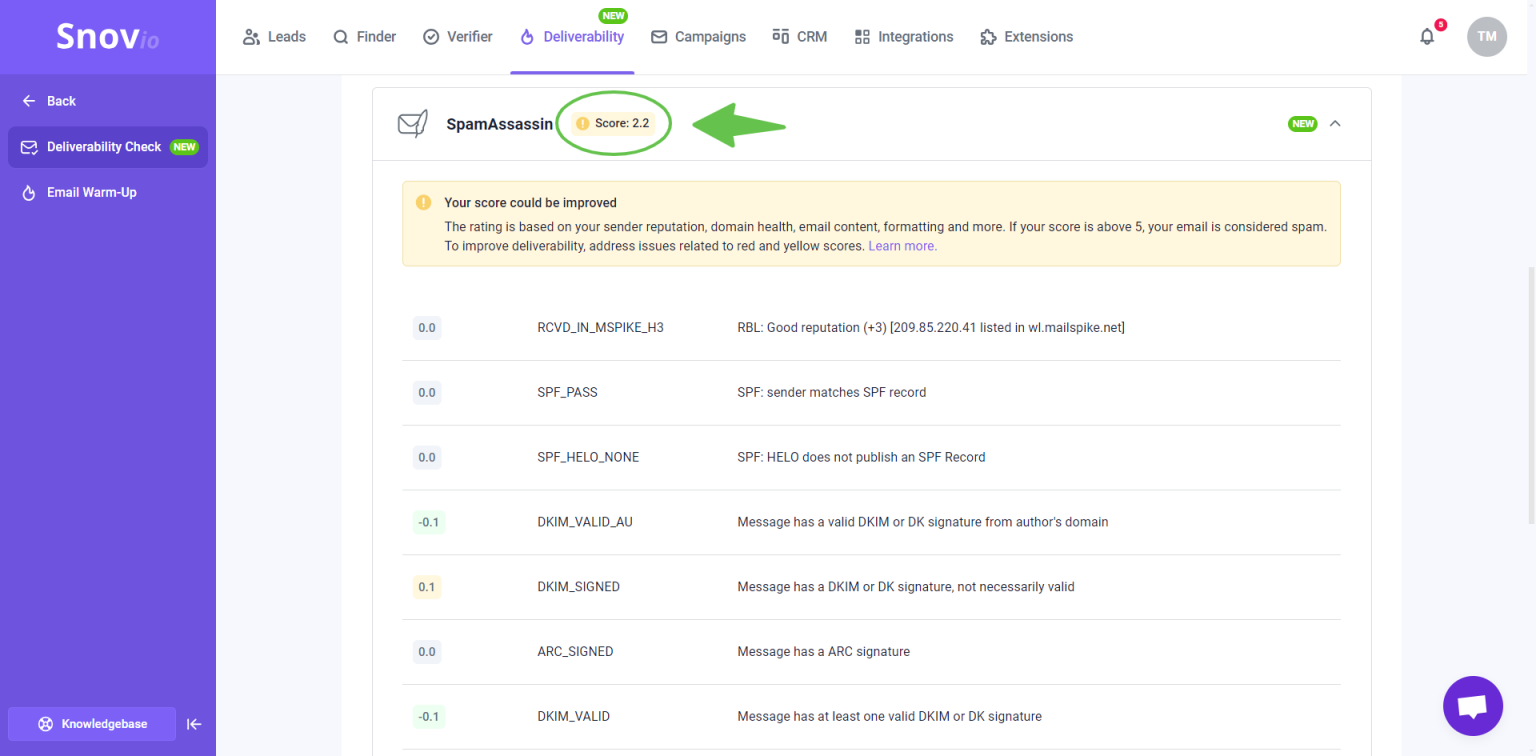
Task: Click the -0.1 score of DKIM_VALID_AU
Action: point(428,522)
